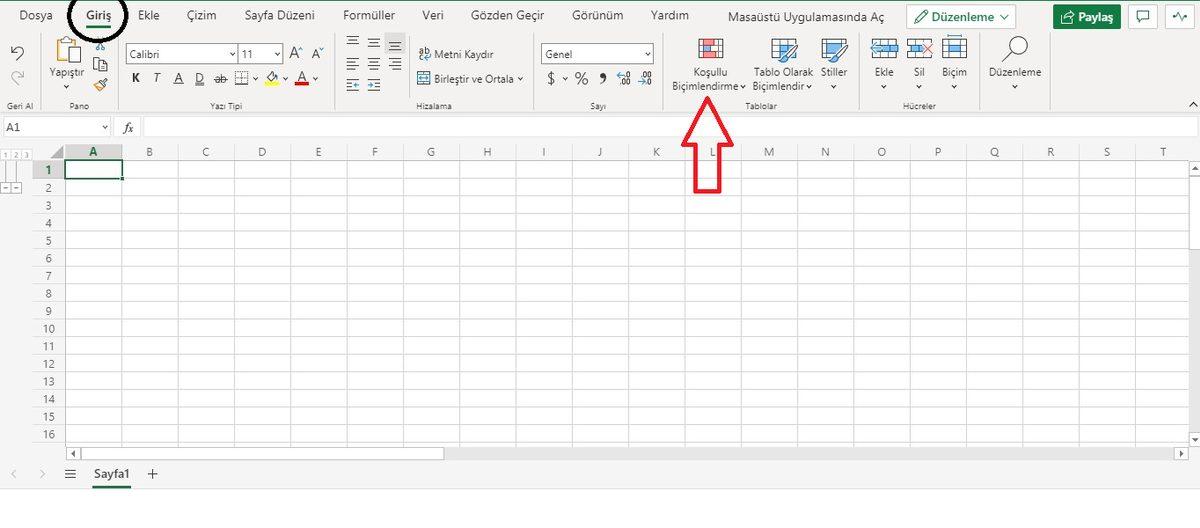Collapse the ribbon with the chevron
This screenshot has width=1200, height=528.
(1192, 104)
